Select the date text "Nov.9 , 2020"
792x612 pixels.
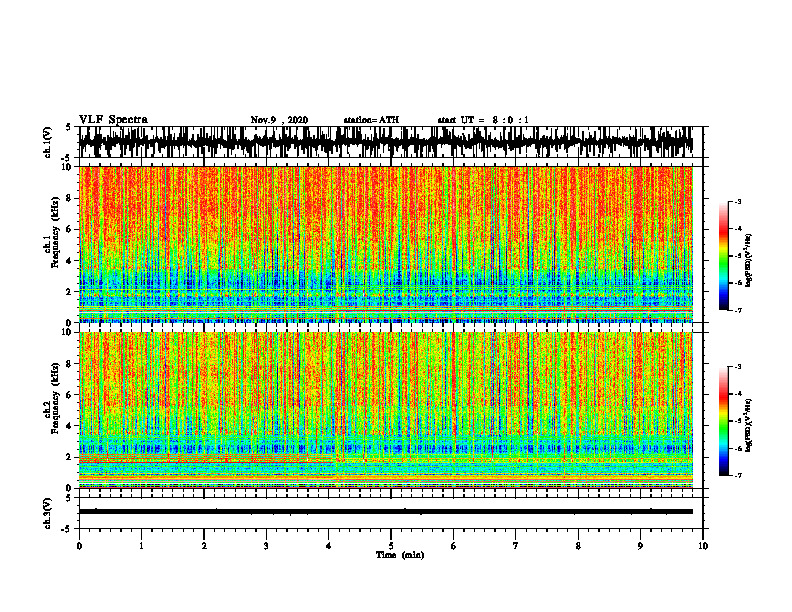coord(279,120)
